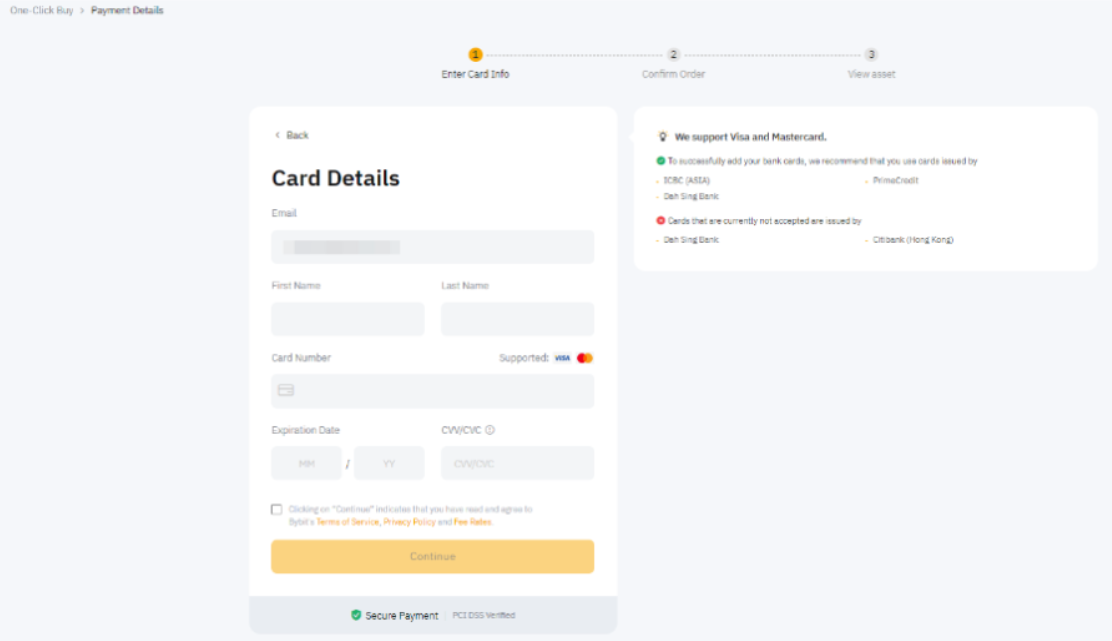Image resolution: width=1112 pixels, height=641 pixels.
Task: Click the green Secure Payment shield icon
Action: click(356, 615)
